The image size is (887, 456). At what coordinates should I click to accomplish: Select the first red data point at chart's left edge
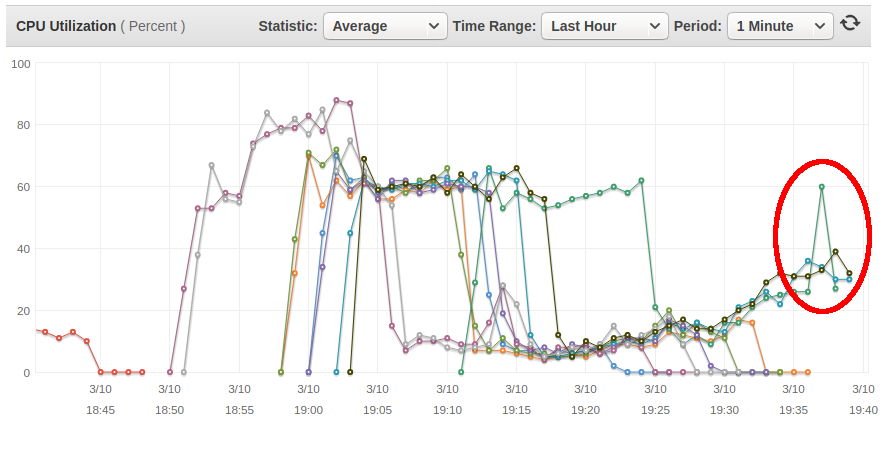coord(45,332)
